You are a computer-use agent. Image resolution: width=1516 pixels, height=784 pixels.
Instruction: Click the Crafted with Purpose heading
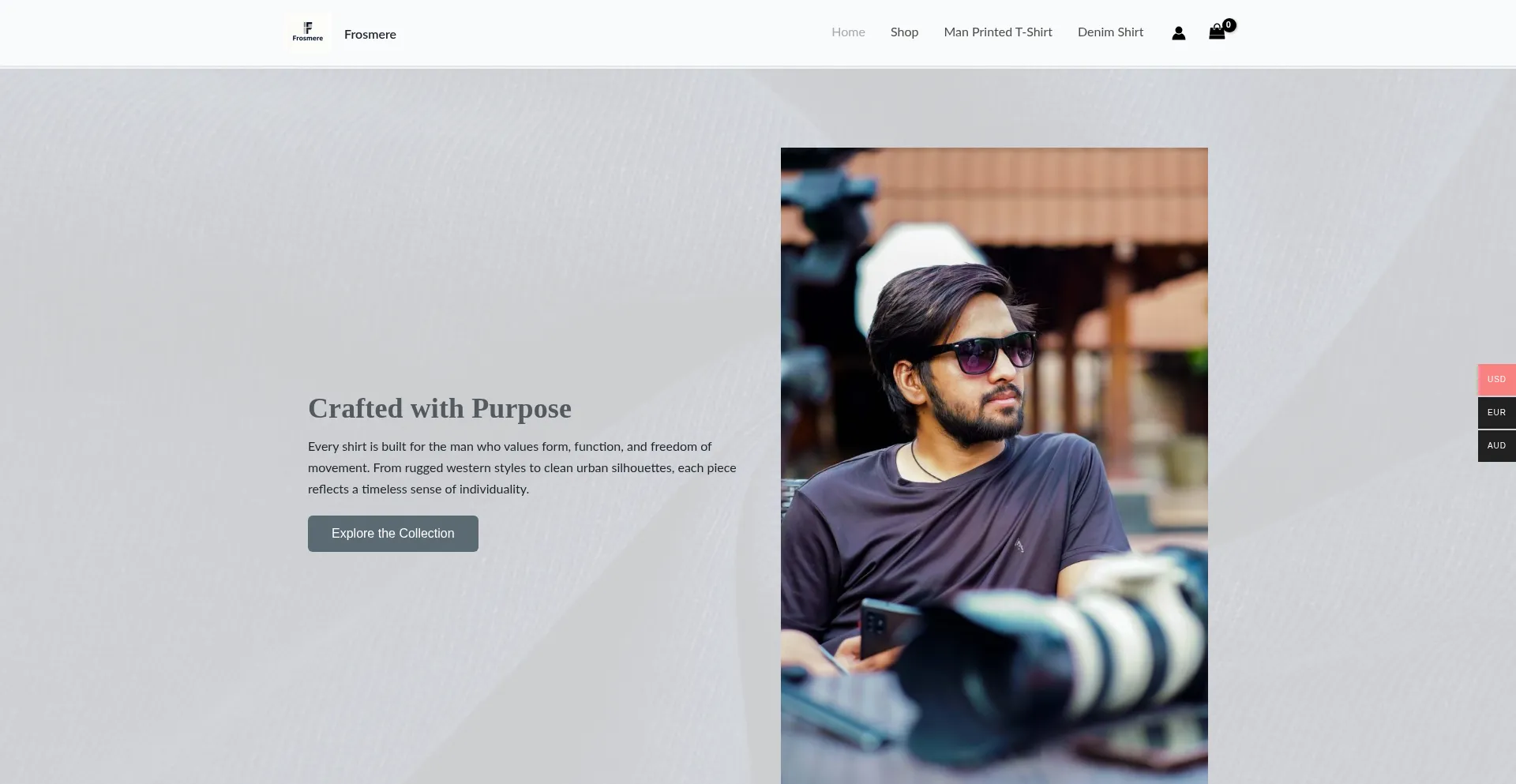coord(440,408)
